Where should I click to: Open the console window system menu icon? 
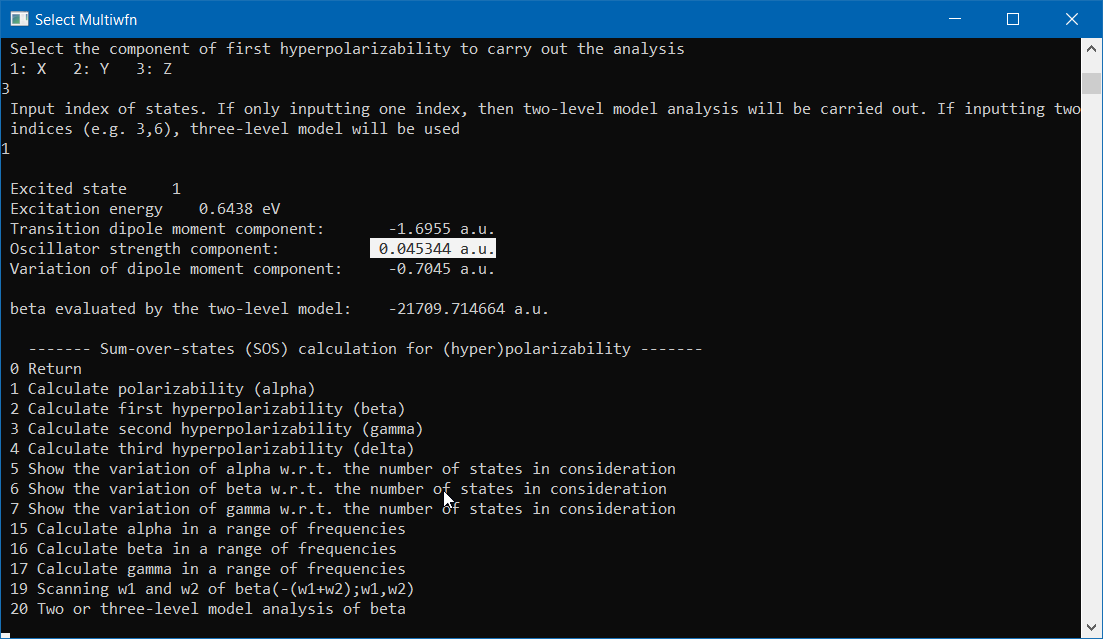click(x=19, y=19)
